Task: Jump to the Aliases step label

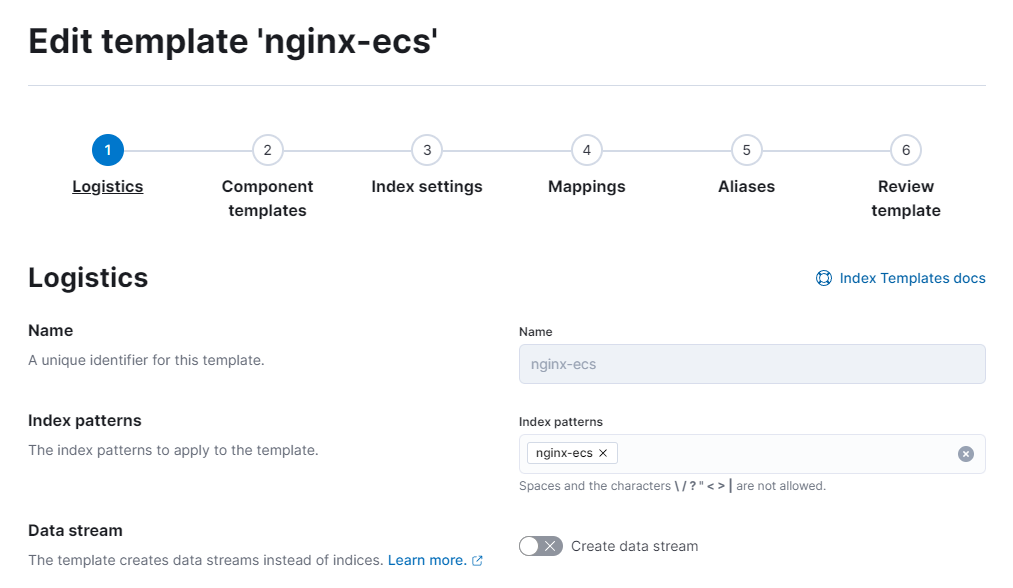Action: (746, 186)
